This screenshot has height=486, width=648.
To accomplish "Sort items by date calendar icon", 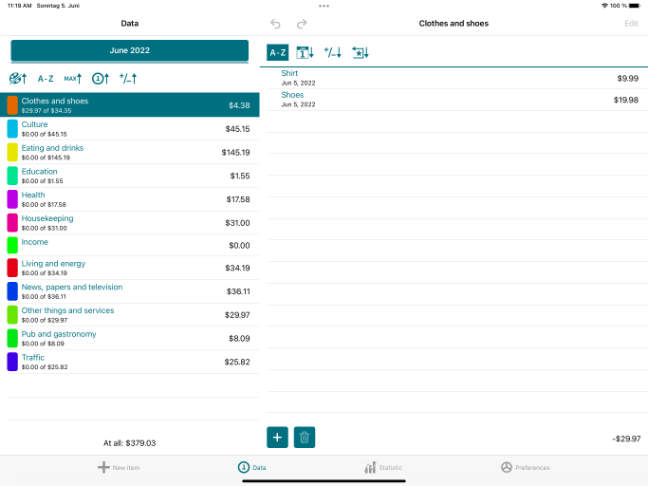I will (x=305, y=52).
